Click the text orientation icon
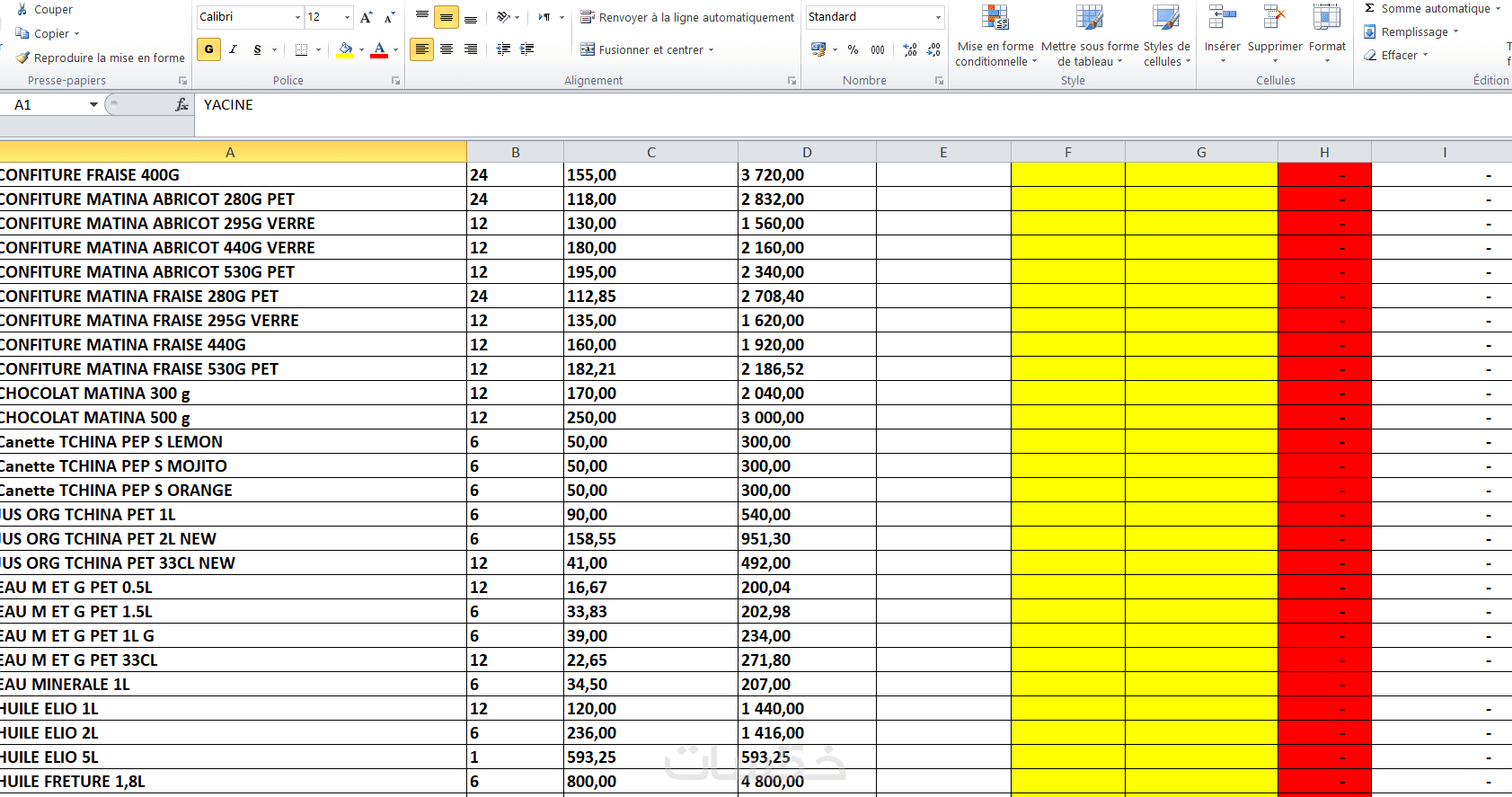 click(x=504, y=17)
